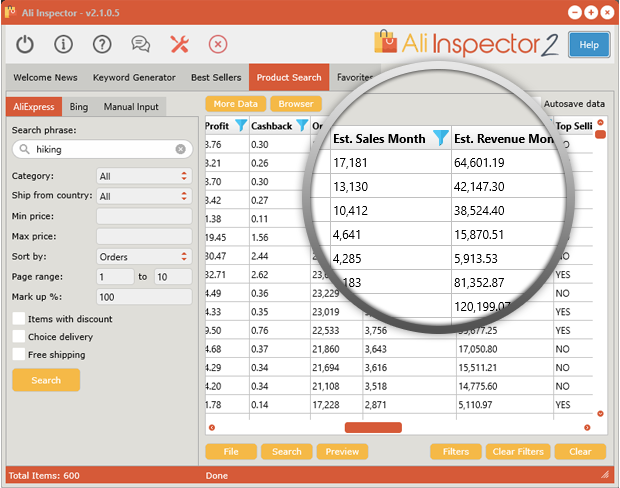
Task: Click the horizontal scrollbar thumb
Action: click(x=373, y=427)
